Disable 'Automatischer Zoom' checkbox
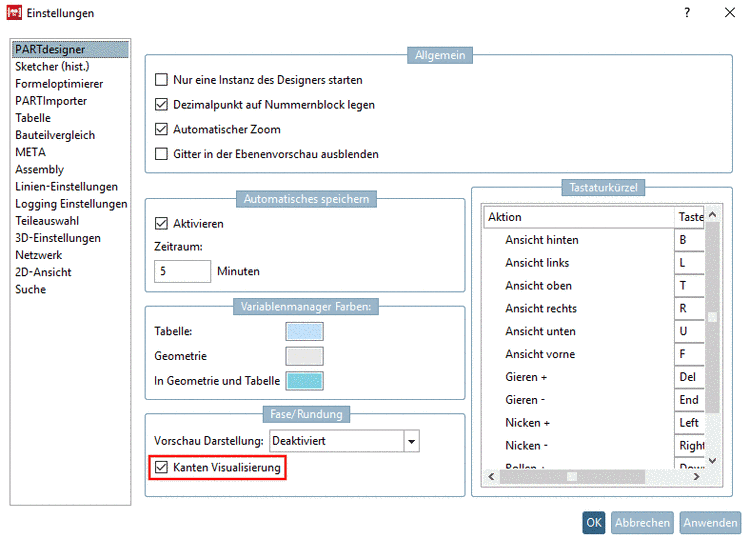The image size is (750, 539). (161, 129)
